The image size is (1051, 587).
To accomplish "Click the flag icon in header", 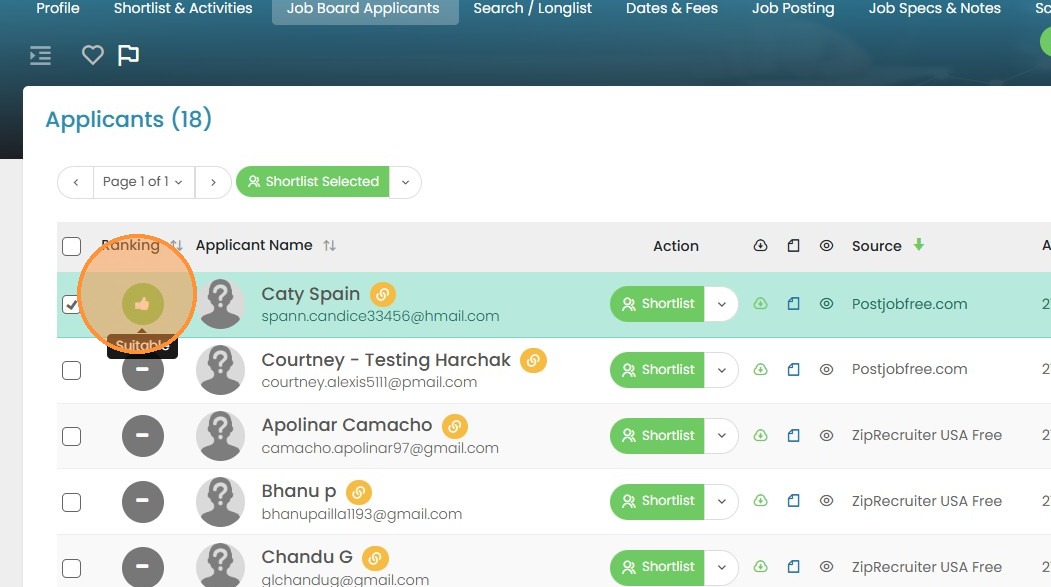I will tap(128, 55).
